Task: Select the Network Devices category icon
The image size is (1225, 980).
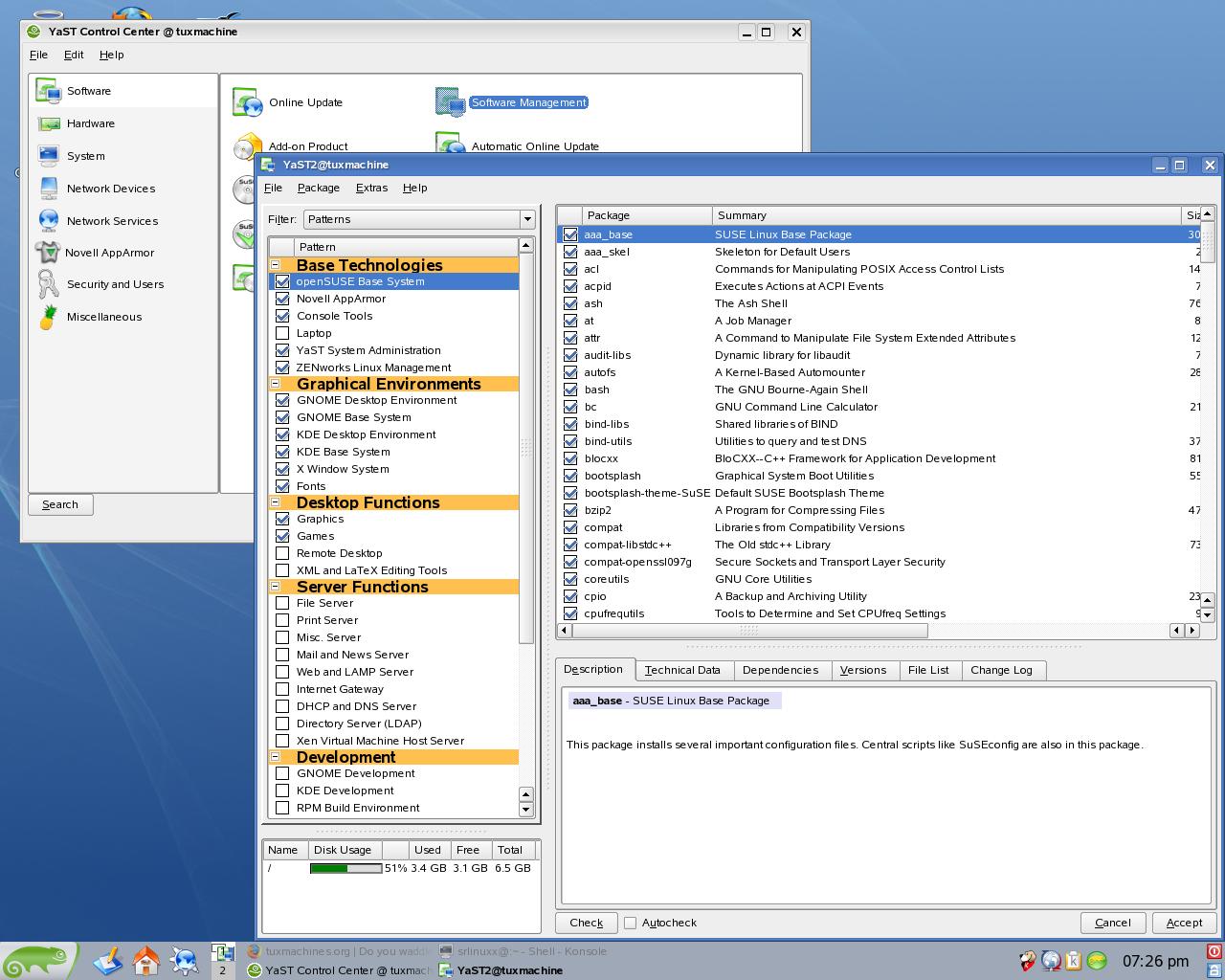Action: (49, 189)
